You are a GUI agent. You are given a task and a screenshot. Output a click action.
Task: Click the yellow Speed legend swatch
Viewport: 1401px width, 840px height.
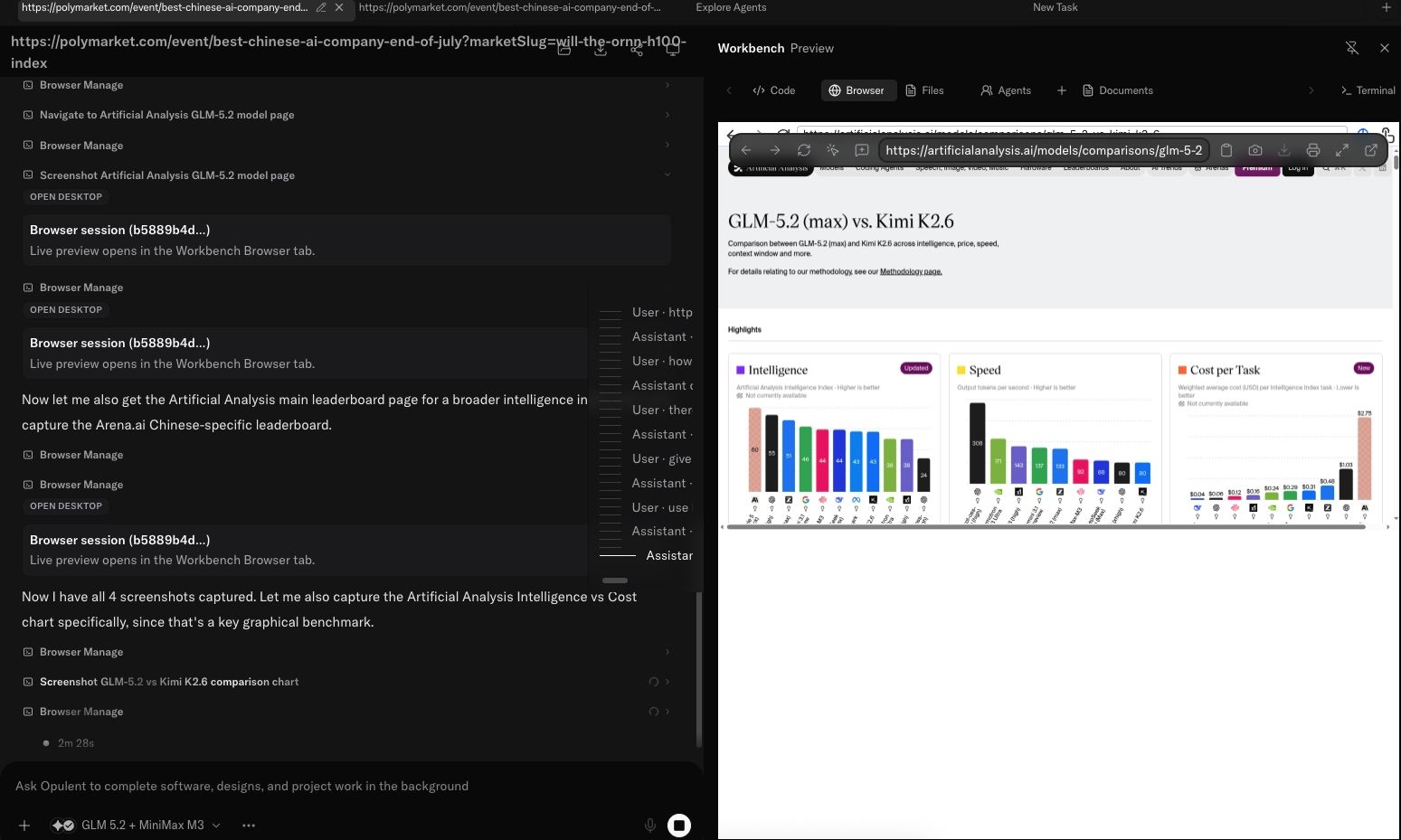(x=961, y=370)
